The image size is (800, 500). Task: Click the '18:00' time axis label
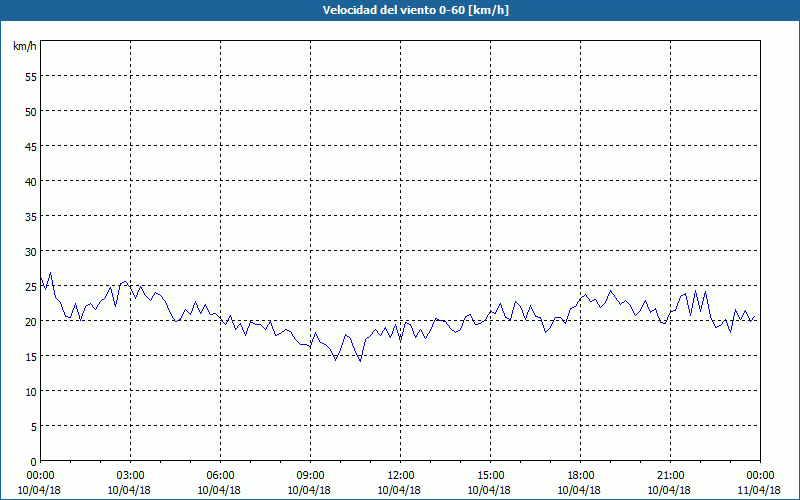(581, 476)
